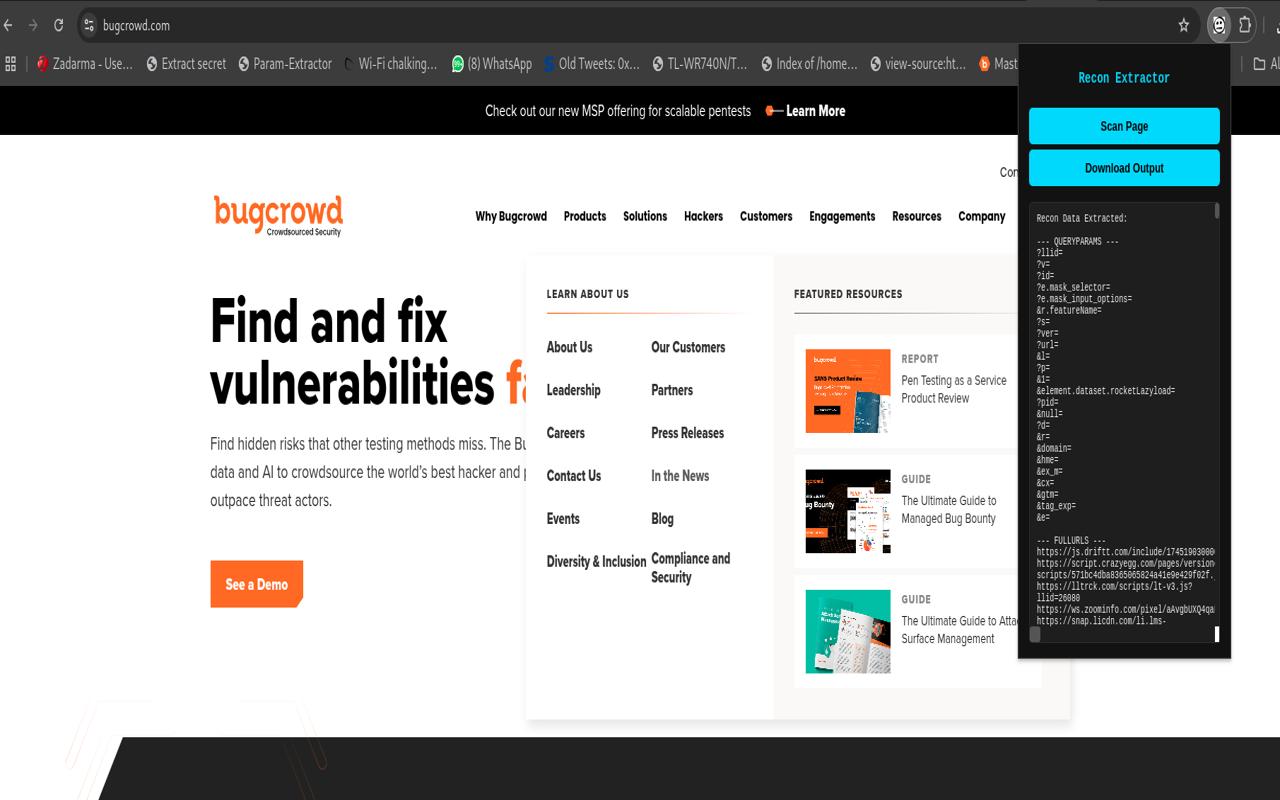Open the Zadarma bookmark
1280x800 pixels.
tap(85, 64)
